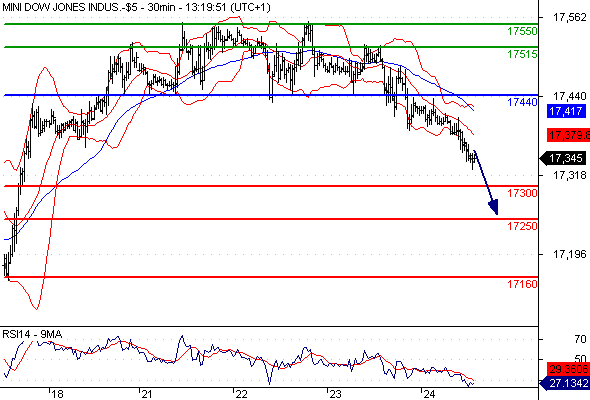Click date label 24 on time axis
The height and width of the screenshot is (400, 590).
(429, 394)
